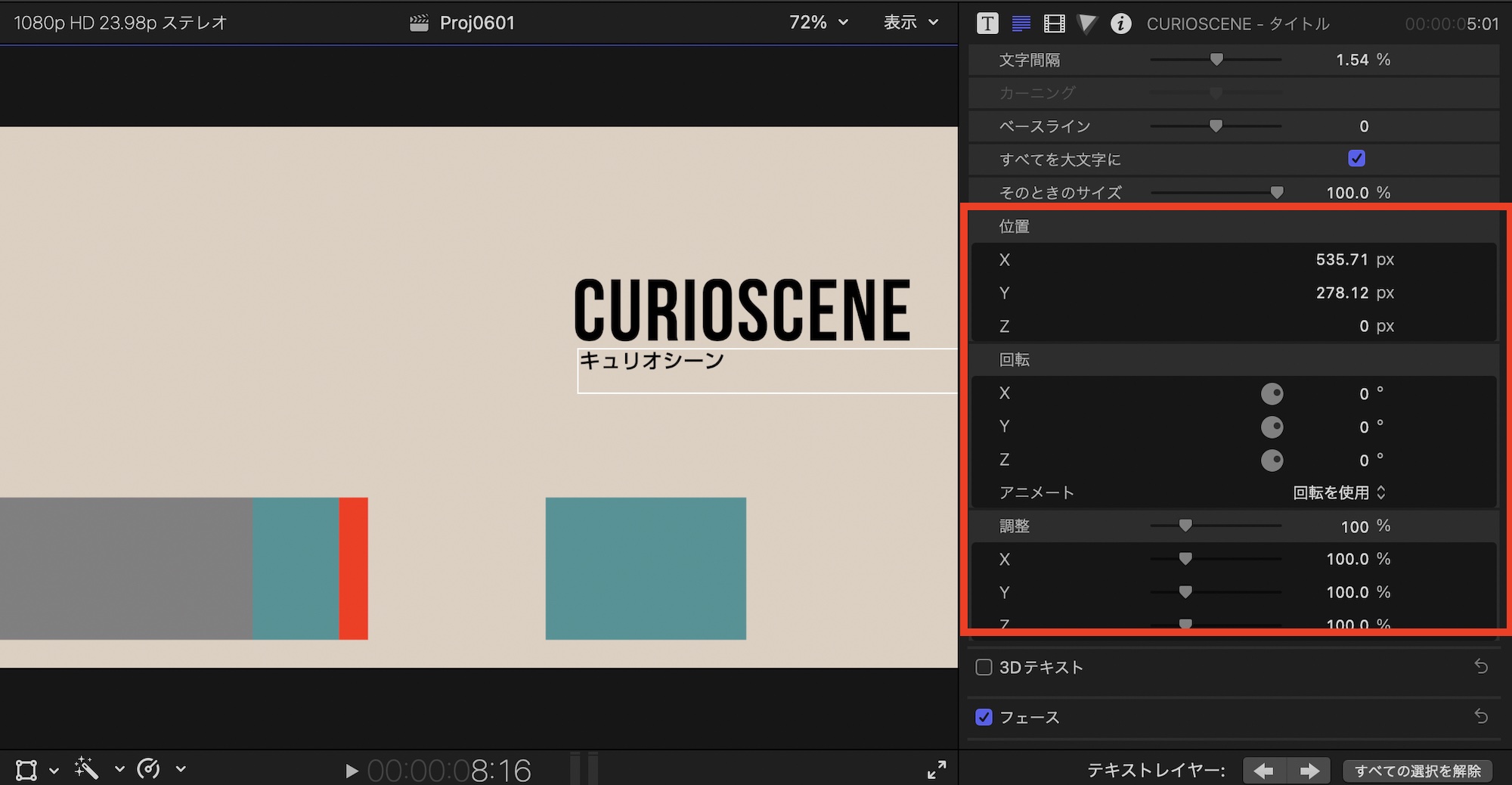Enable the 3Dテキスト checkbox
Viewport: 1512px width, 785px height.
tap(984, 667)
